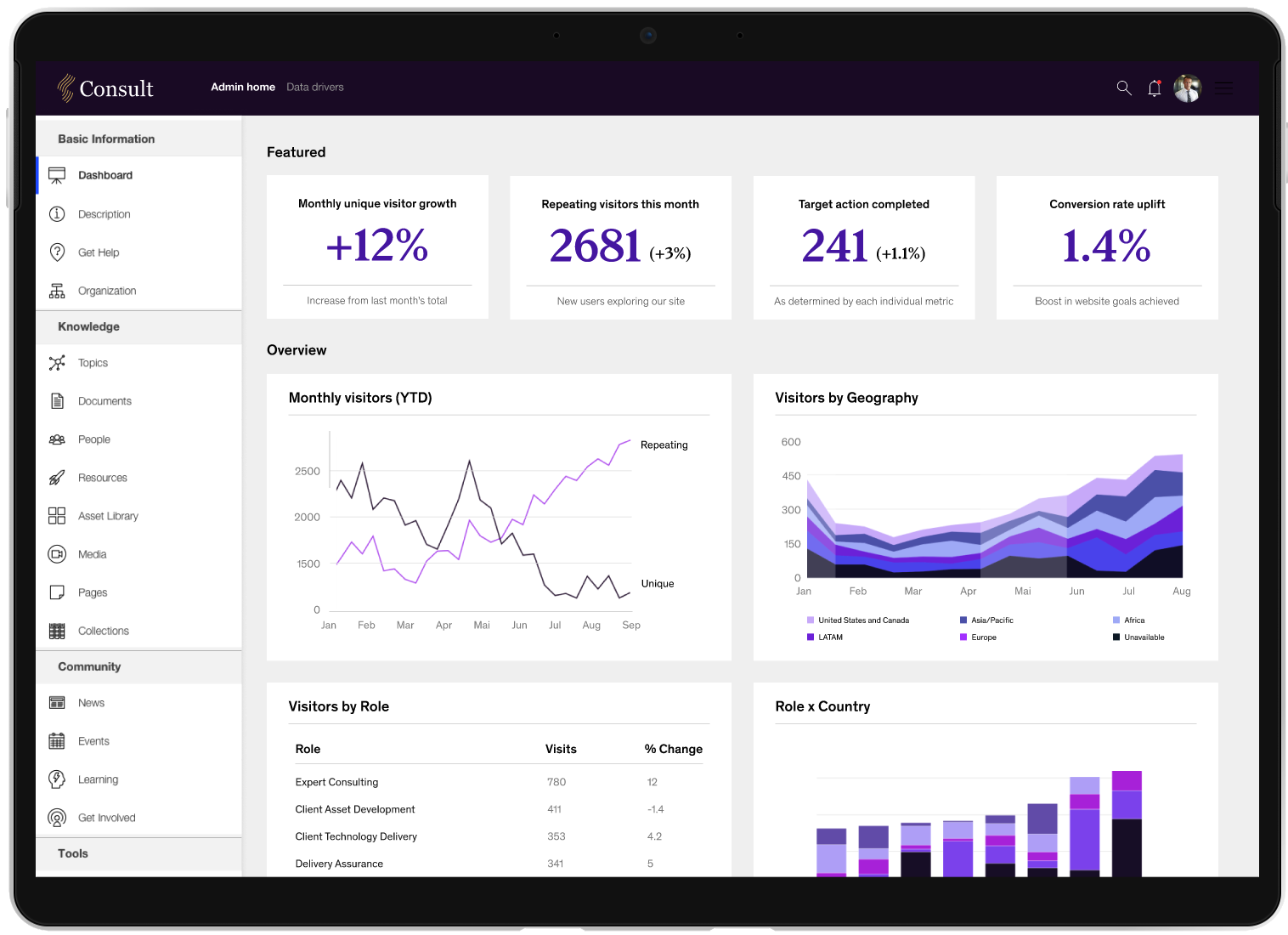This screenshot has width=1288, height=935.
Task: Click the Pages note icon
Action: pyautogui.click(x=57, y=592)
